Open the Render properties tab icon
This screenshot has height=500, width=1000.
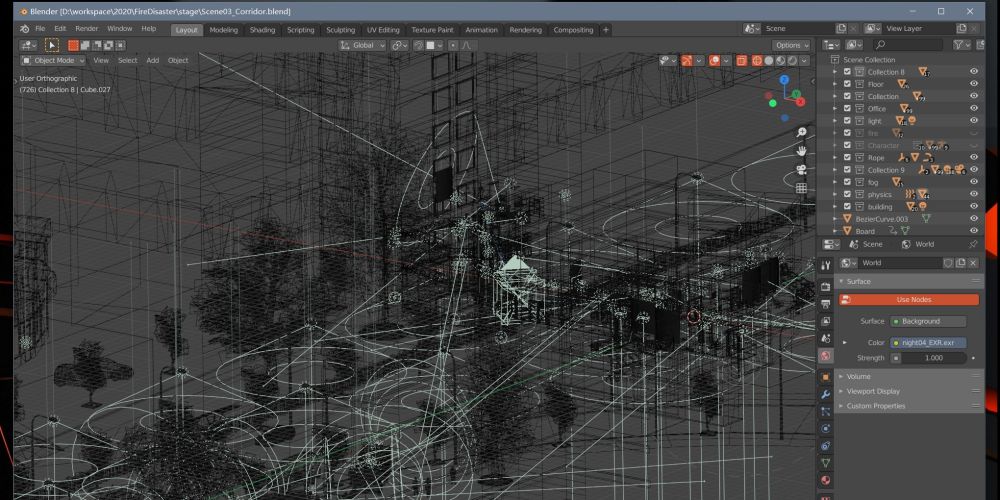coord(826,286)
